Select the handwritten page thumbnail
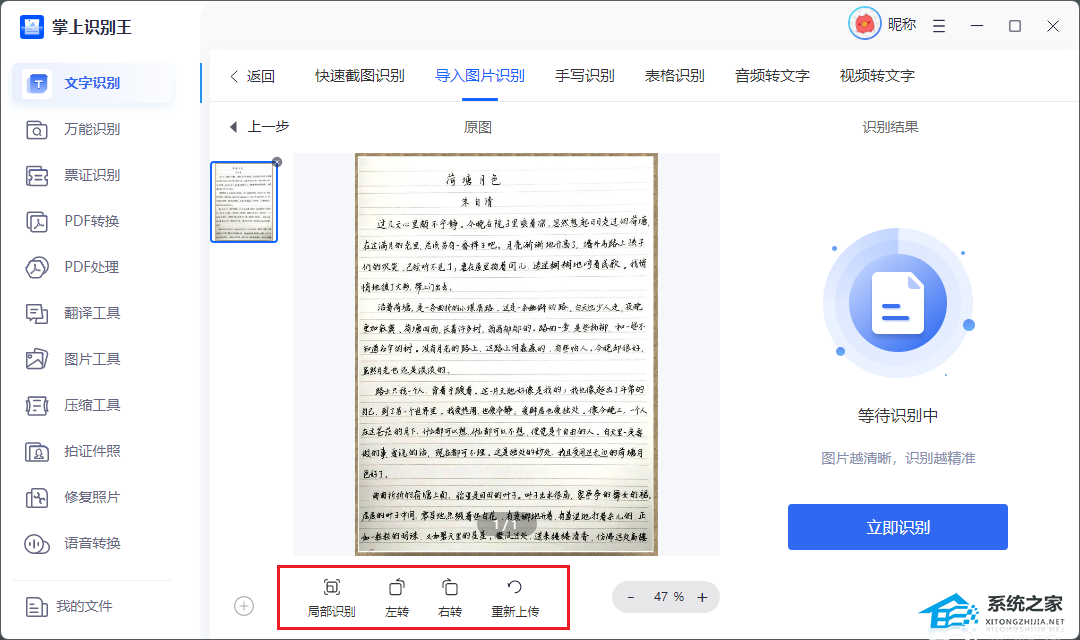 pyautogui.click(x=244, y=202)
